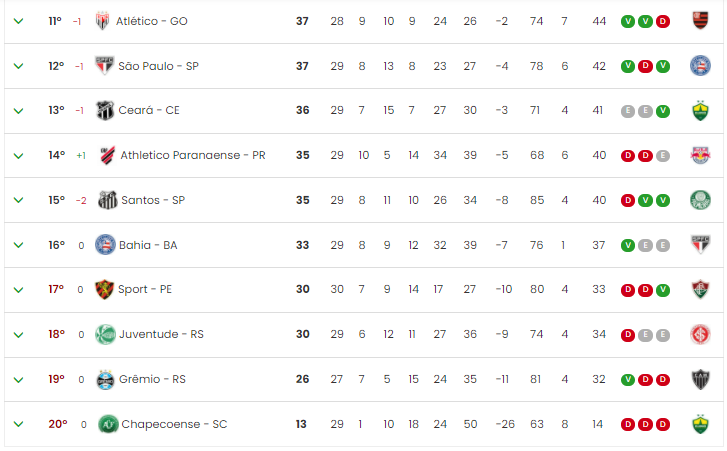Click Red Bull Bragantino crest in Athletico row
The width and height of the screenshot is (727, 451).
(700, 155)
